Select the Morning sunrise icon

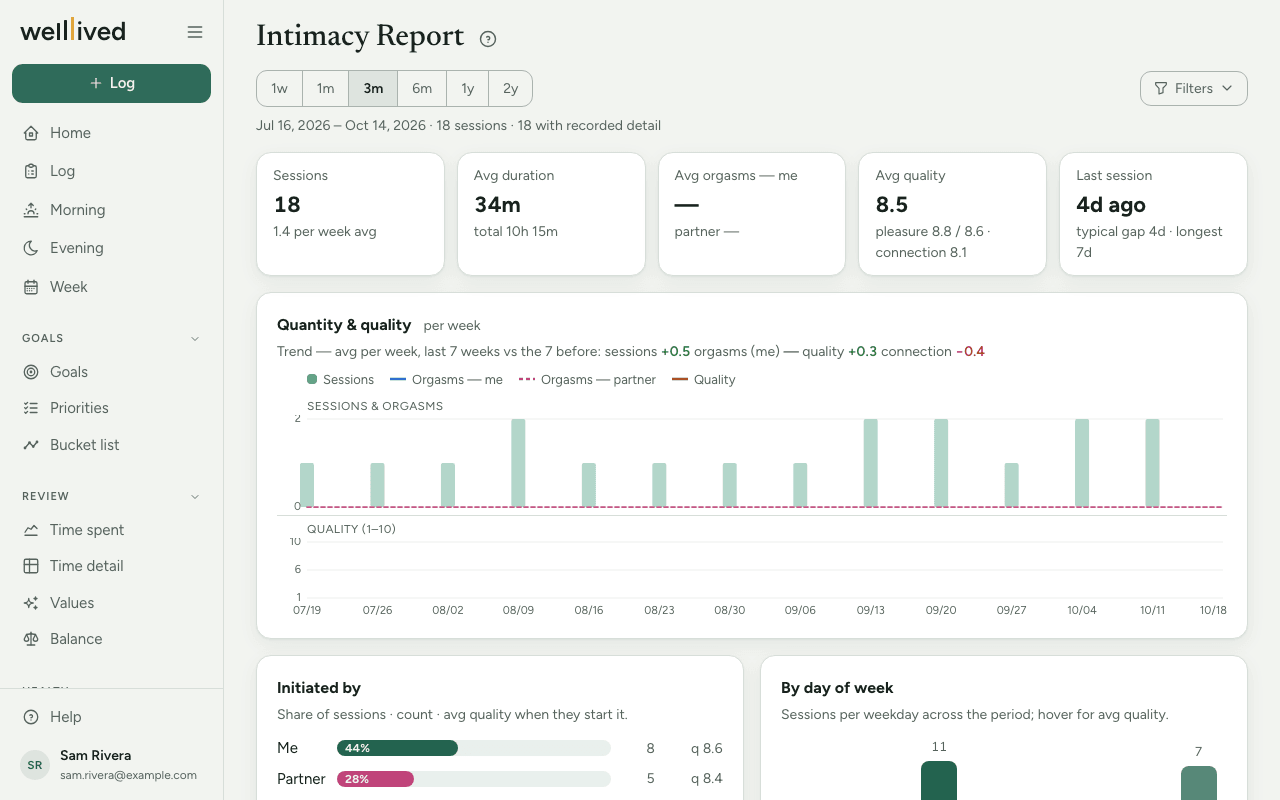coord(31,210)
